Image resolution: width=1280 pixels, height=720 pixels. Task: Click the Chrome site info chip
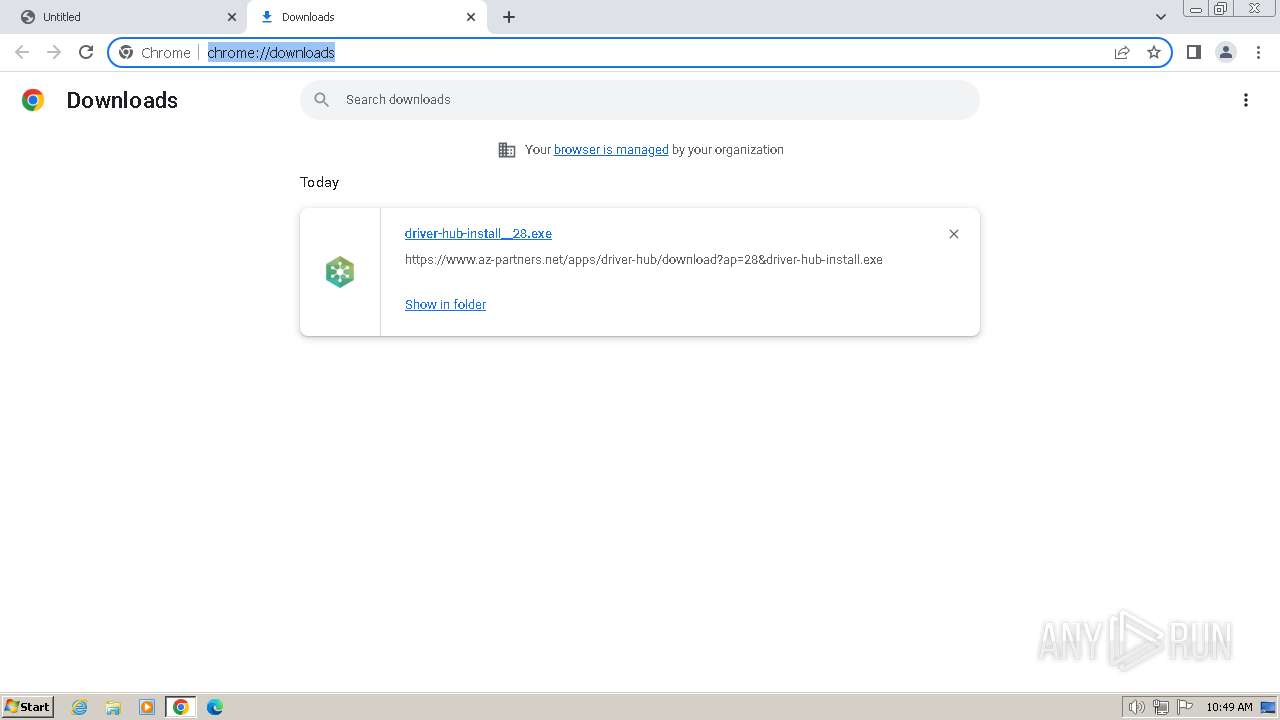tap(156, 52)
